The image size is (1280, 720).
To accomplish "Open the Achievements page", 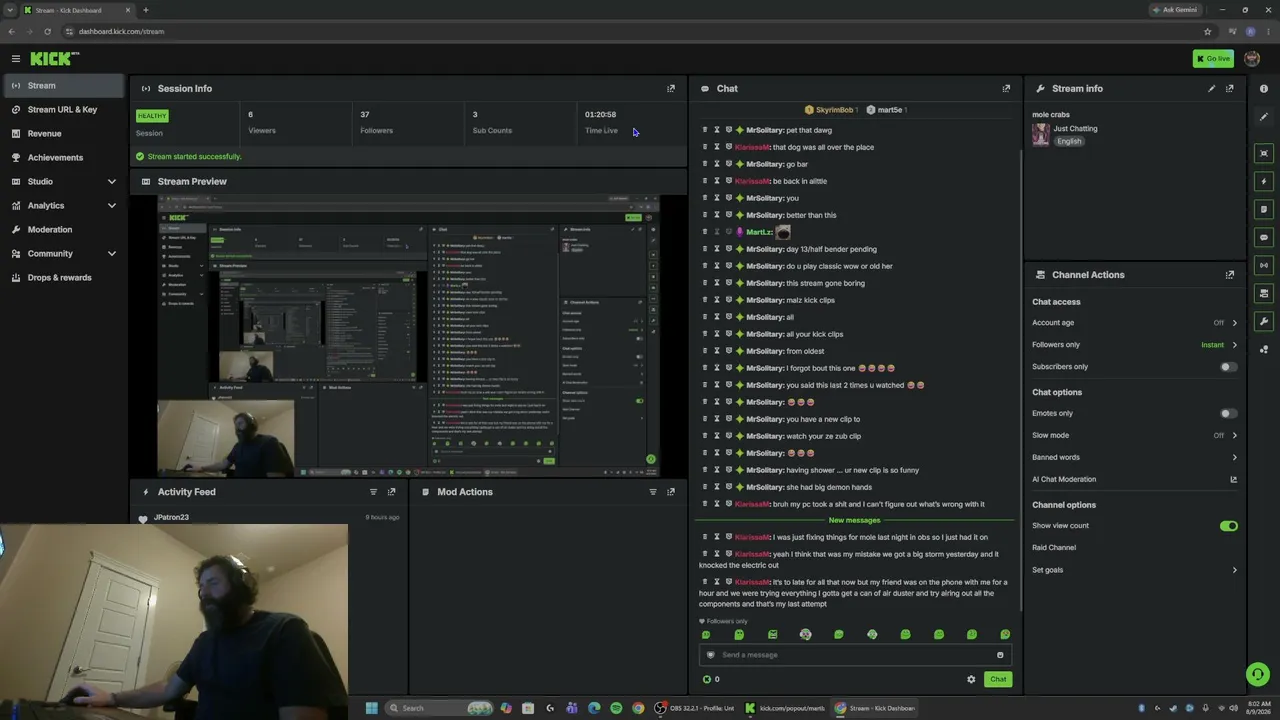I will [64, 157].
